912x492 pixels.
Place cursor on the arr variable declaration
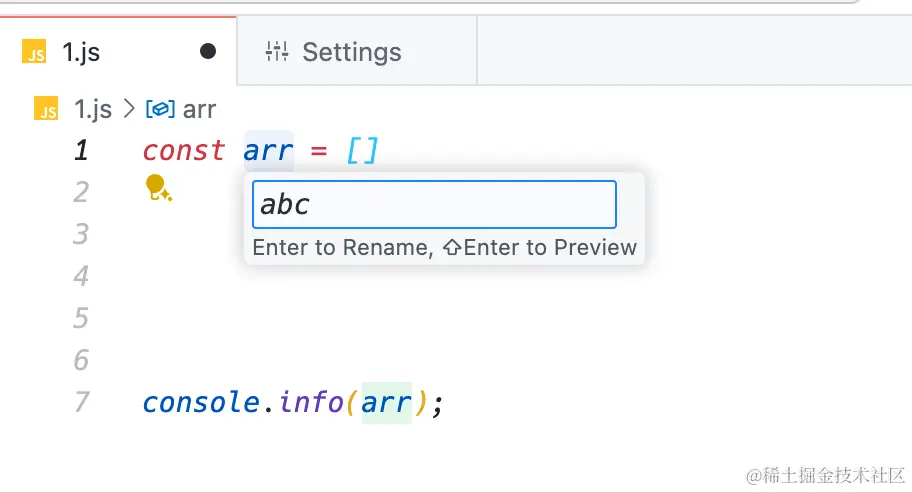click(x=268, y=151)
